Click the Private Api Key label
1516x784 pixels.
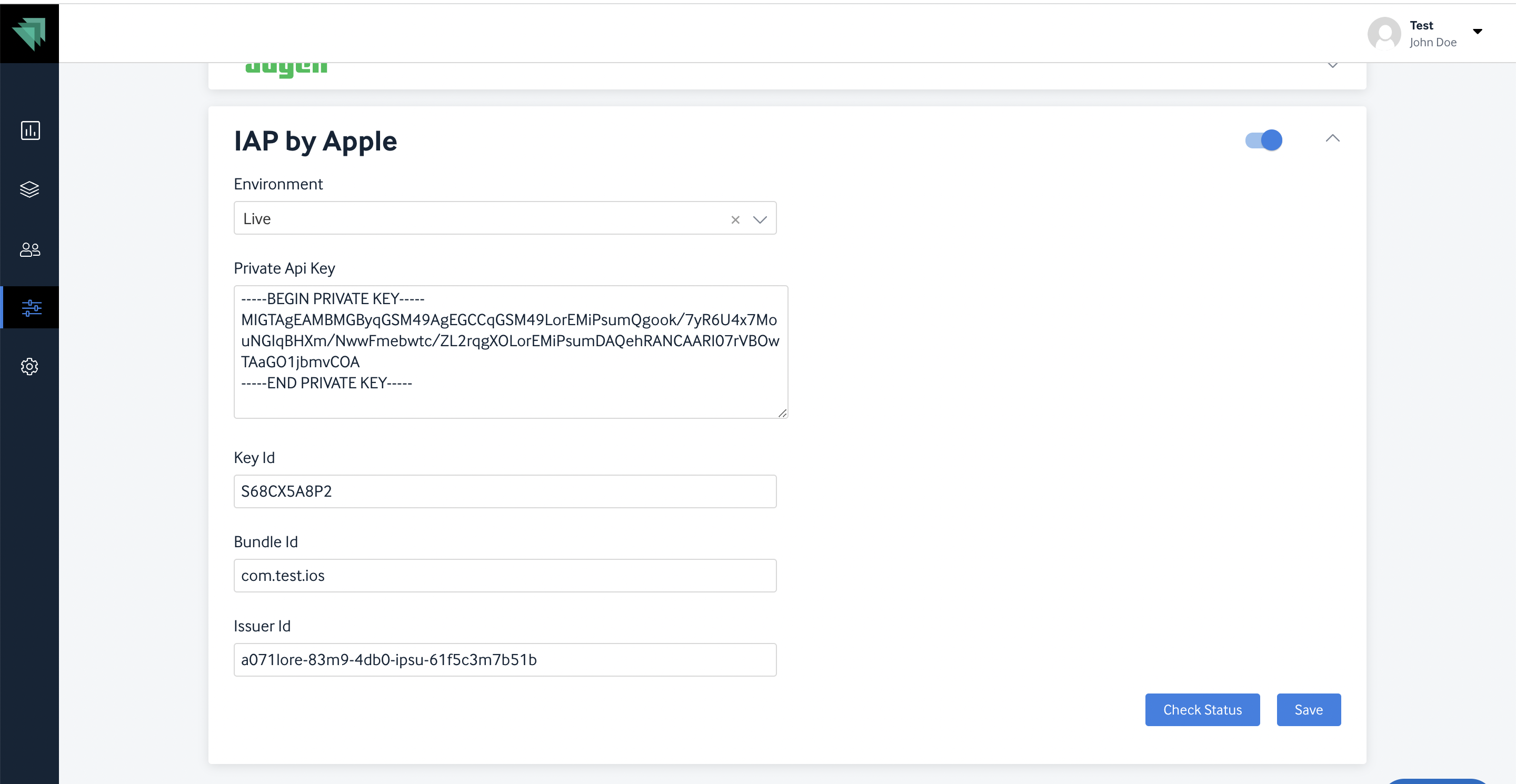click(284, 268)
